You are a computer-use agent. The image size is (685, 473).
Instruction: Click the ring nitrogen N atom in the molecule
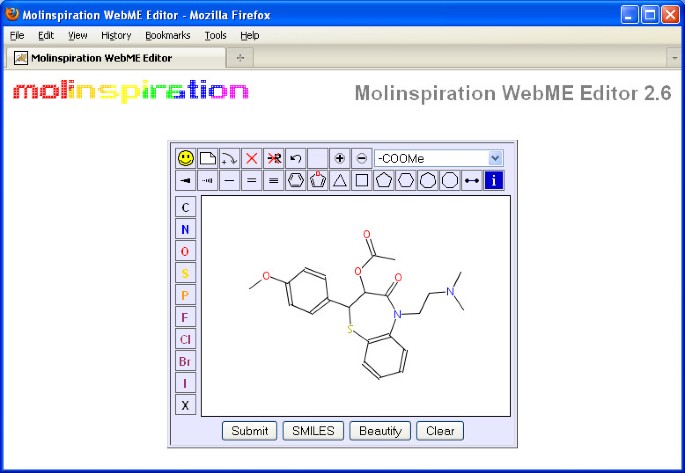coord(397,314)
